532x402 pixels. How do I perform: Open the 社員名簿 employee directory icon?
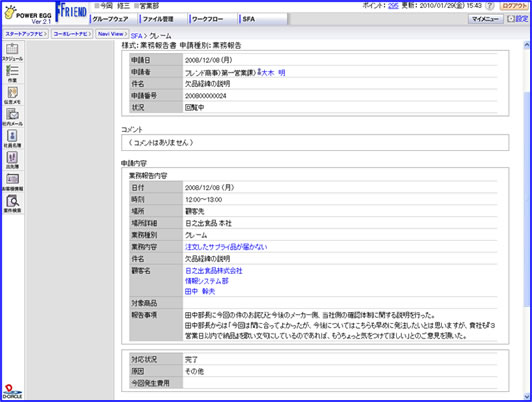pyautogui.click(x=13, y=138)
